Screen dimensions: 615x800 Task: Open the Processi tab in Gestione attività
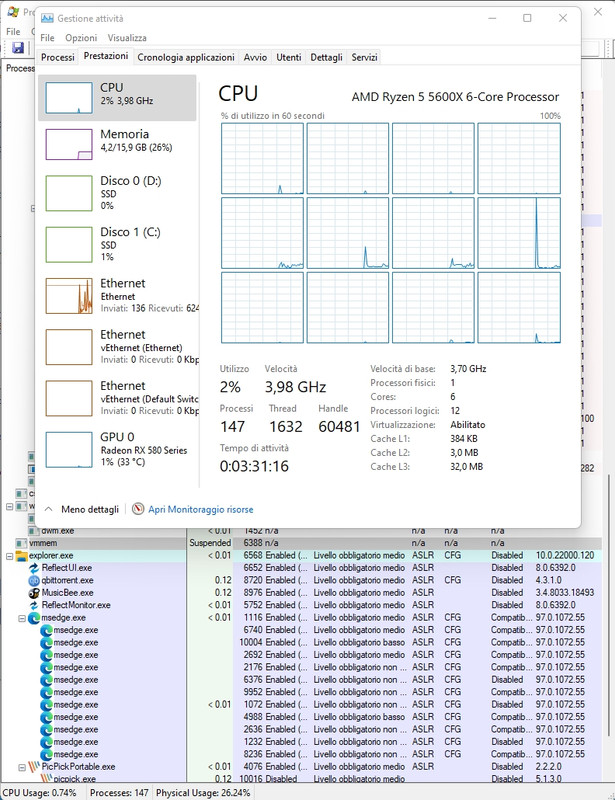click(x=58, y=57)
